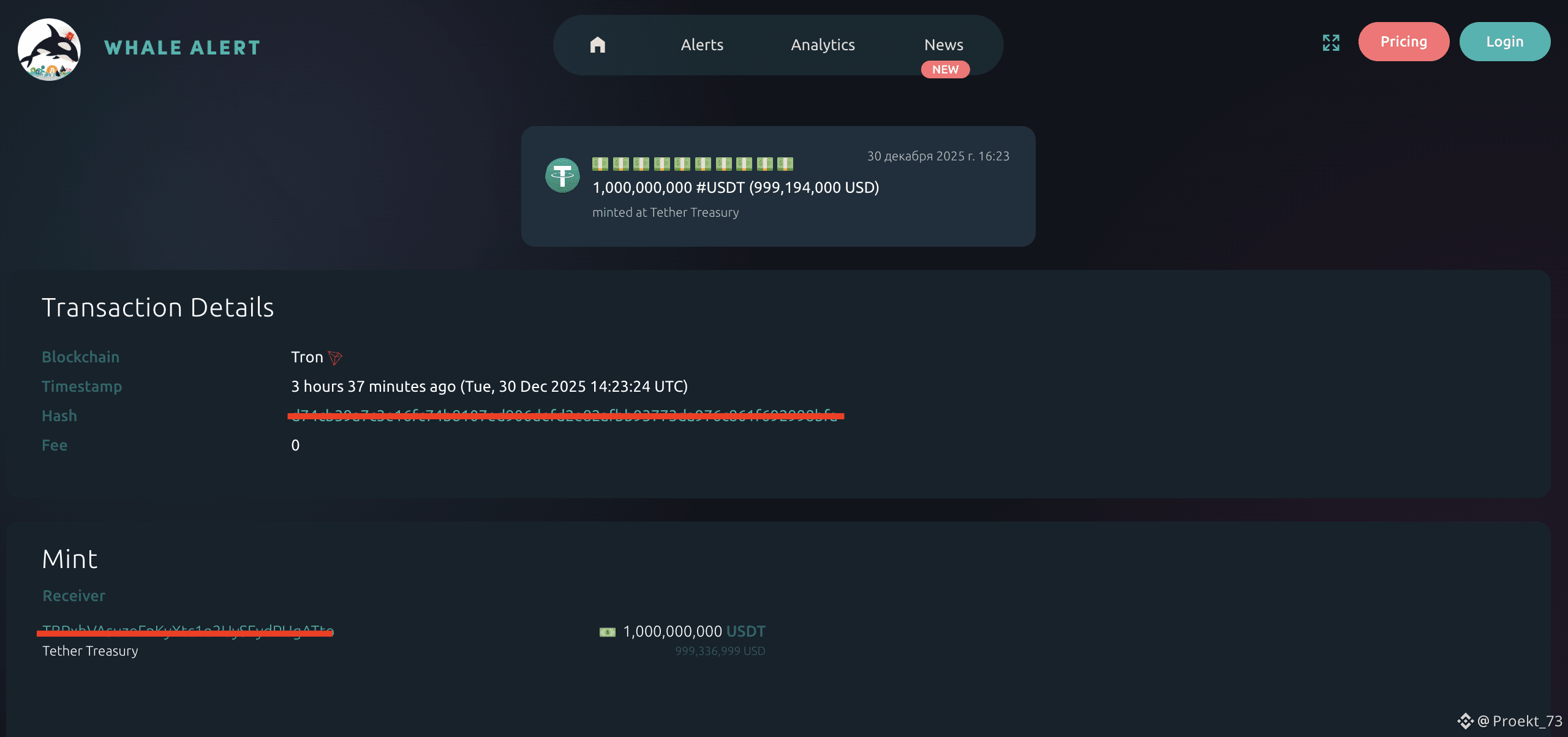Click the USDT token link in Mint
Screen dimensions: 1568x737
pos(745,631)
